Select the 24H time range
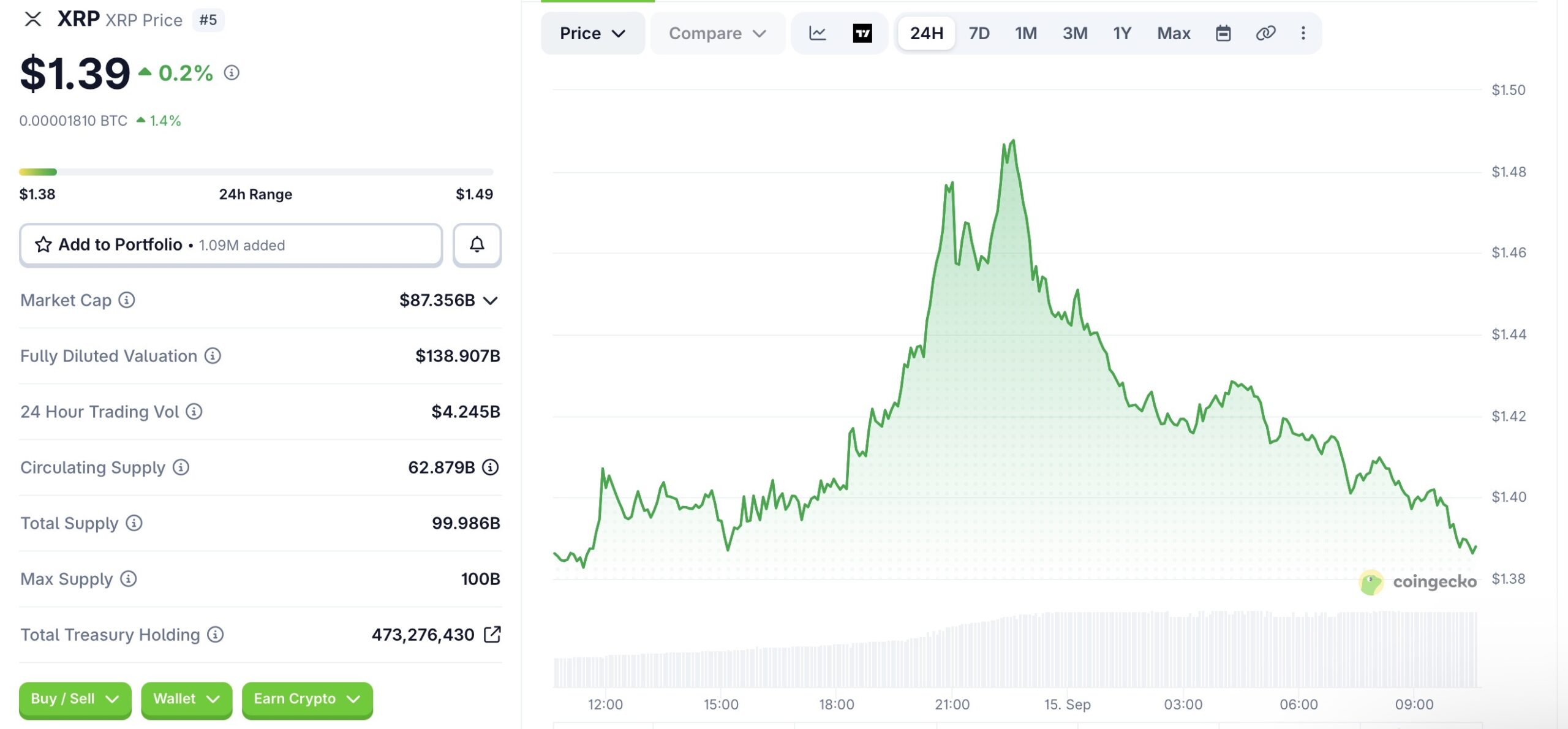 click(x=927, y=33)
